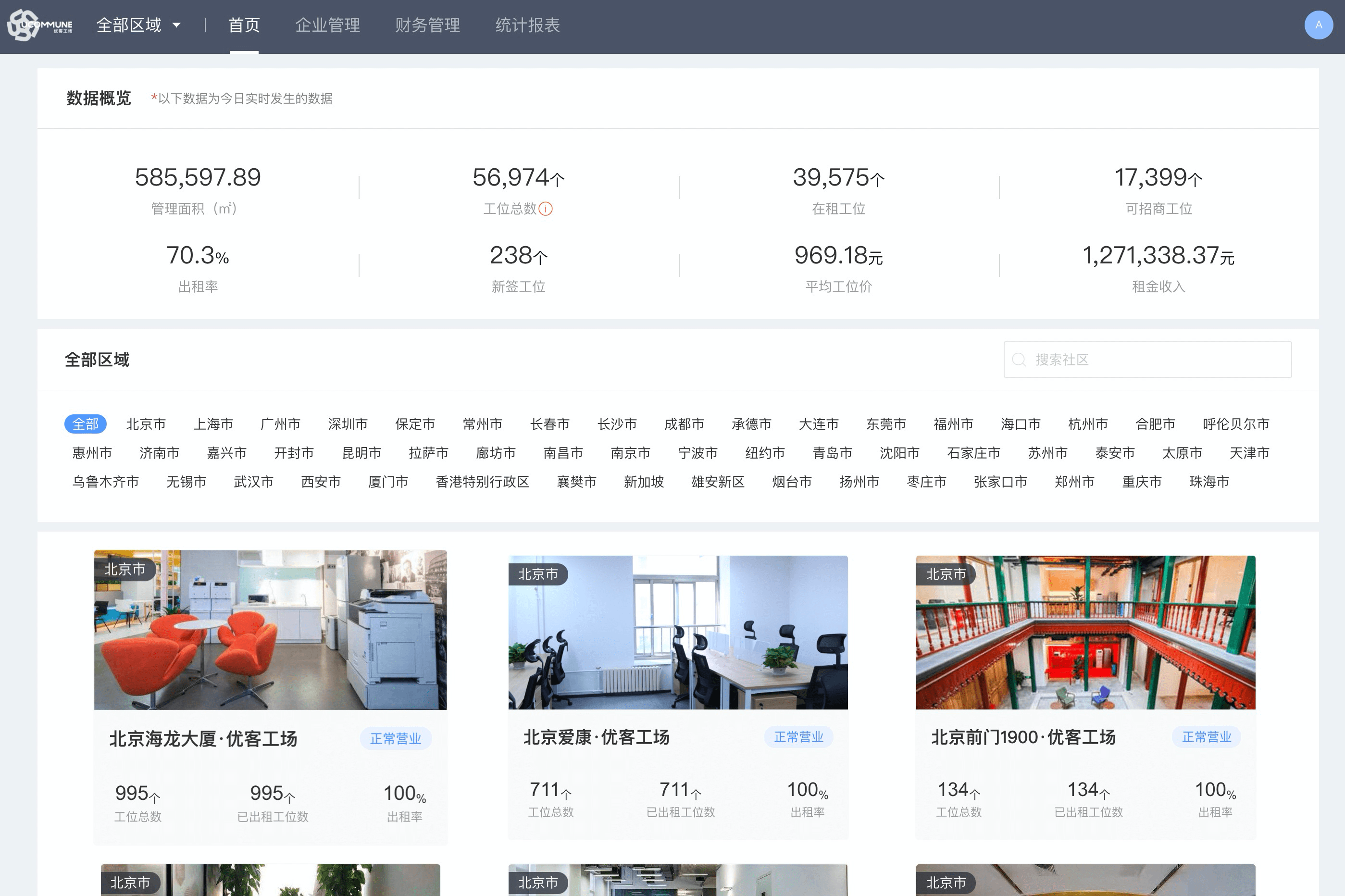Select 西安市 city filter
Image resolution: width=1345 pixels, height=896 pixels.
pos(321,482)
